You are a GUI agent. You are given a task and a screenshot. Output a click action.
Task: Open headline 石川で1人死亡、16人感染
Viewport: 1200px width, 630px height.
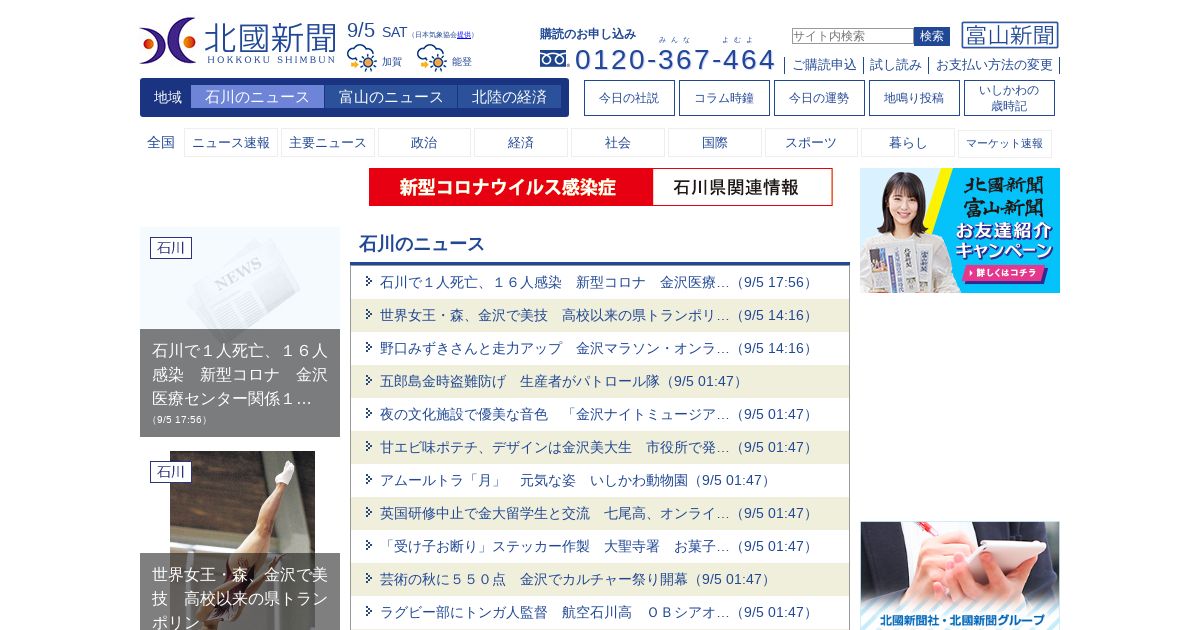click(598, 282)
